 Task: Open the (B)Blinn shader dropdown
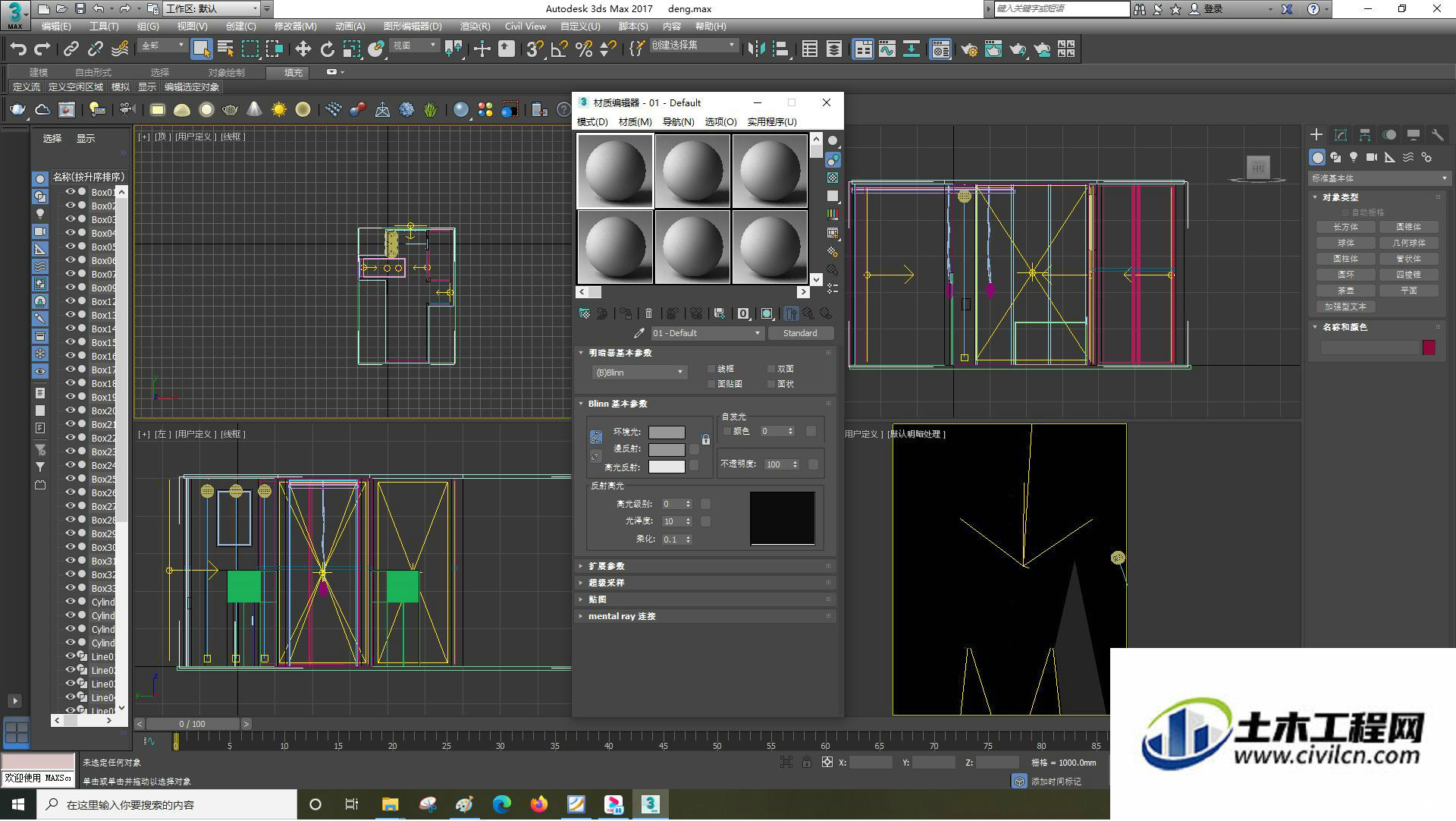(639, 373)
